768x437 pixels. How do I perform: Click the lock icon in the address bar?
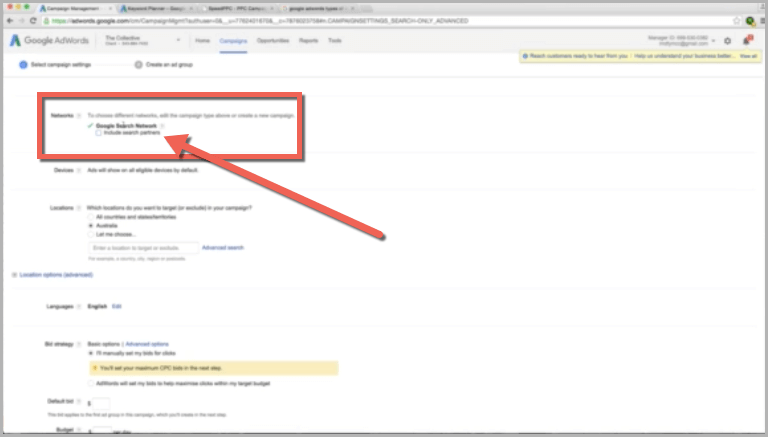click(x=46, y=21)
